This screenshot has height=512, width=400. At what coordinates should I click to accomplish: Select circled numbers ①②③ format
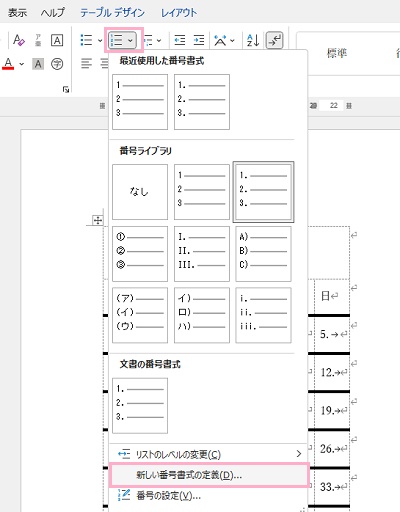point(140,254)
